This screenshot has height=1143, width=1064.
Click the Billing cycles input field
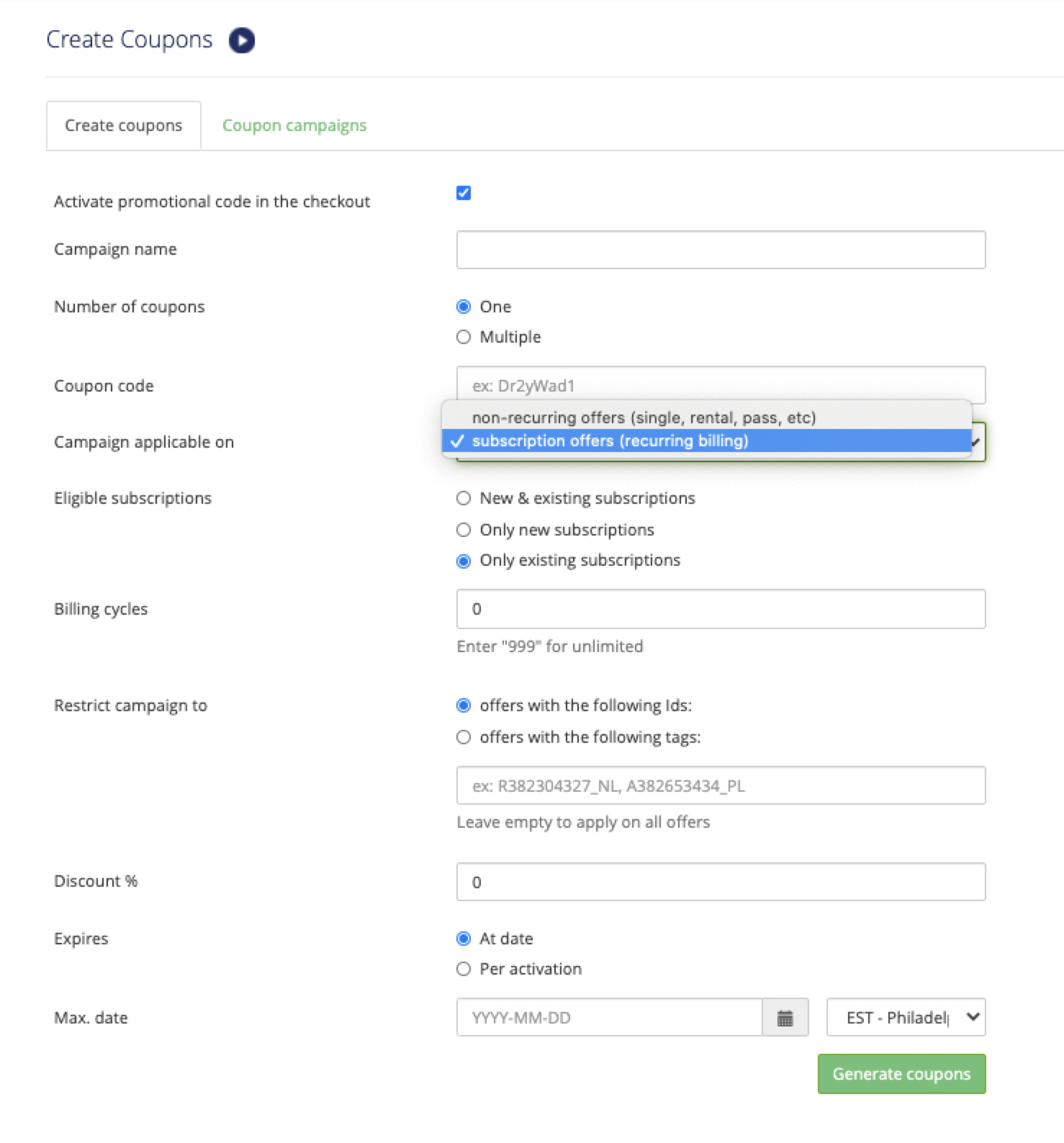pyautogui.click(x=721, y=609)
